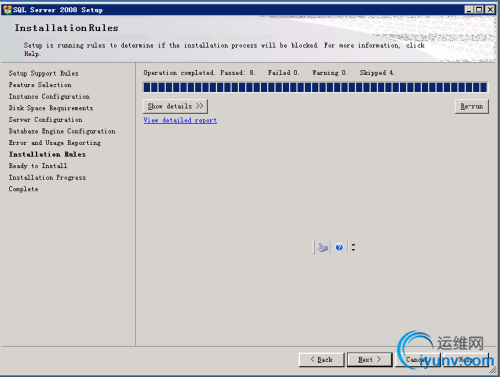500x377 pixels.
Task: Click the 'Failed 0.' status text
Action: [x=283, y=73]
